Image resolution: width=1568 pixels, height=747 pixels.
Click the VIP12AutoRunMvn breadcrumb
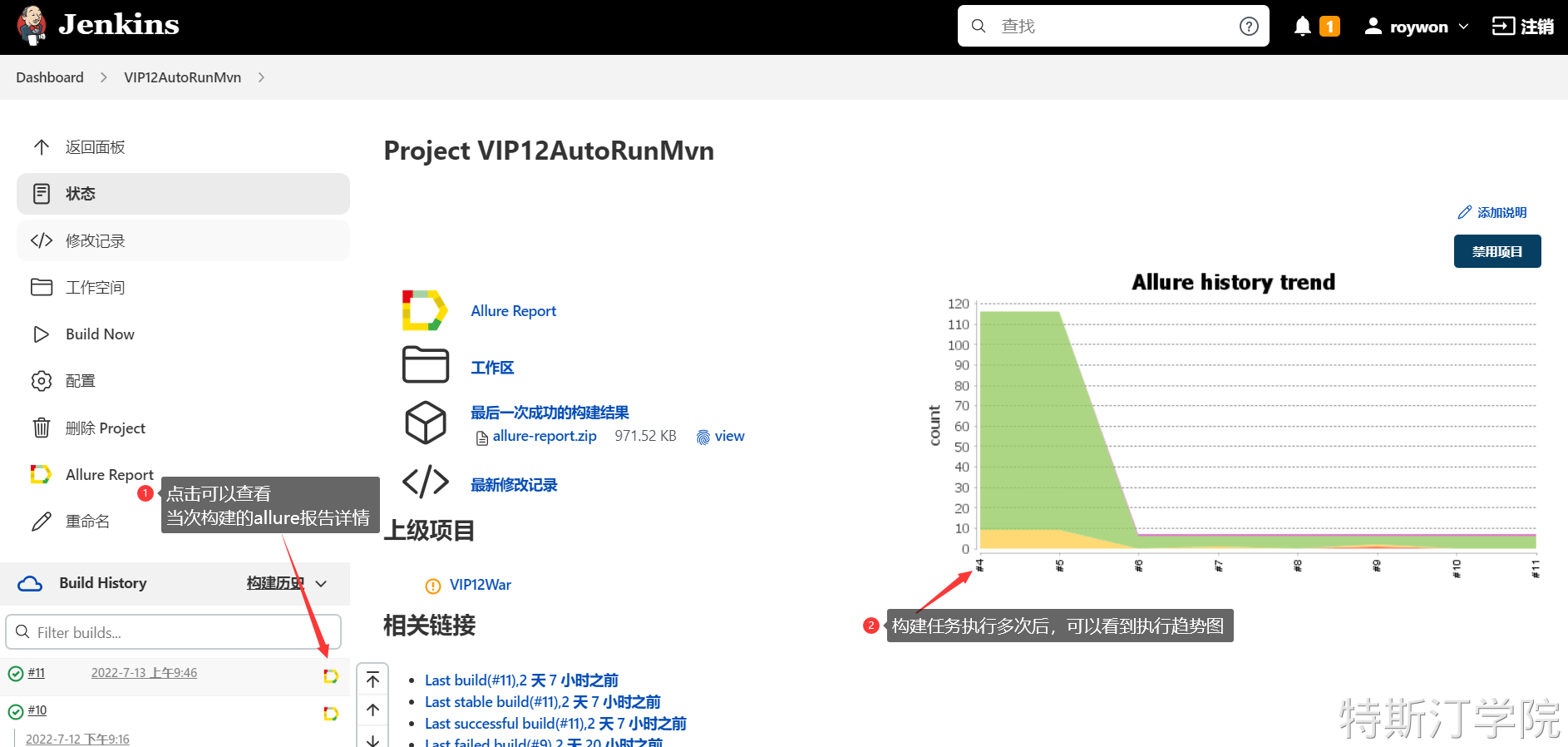pyautogui.click(x=182, y=77)
